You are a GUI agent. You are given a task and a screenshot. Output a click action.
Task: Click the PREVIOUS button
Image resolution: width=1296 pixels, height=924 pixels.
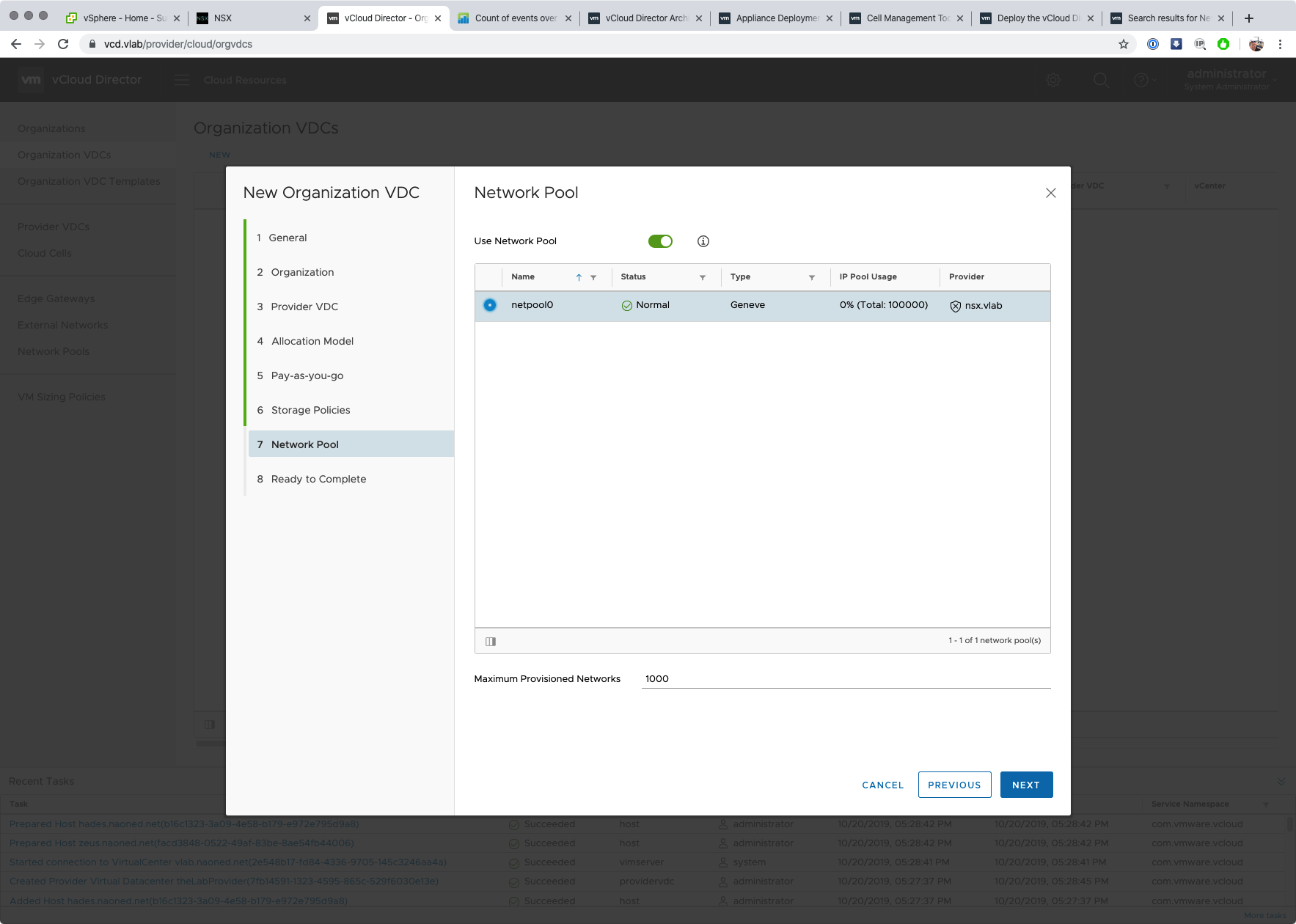[953, 785]
